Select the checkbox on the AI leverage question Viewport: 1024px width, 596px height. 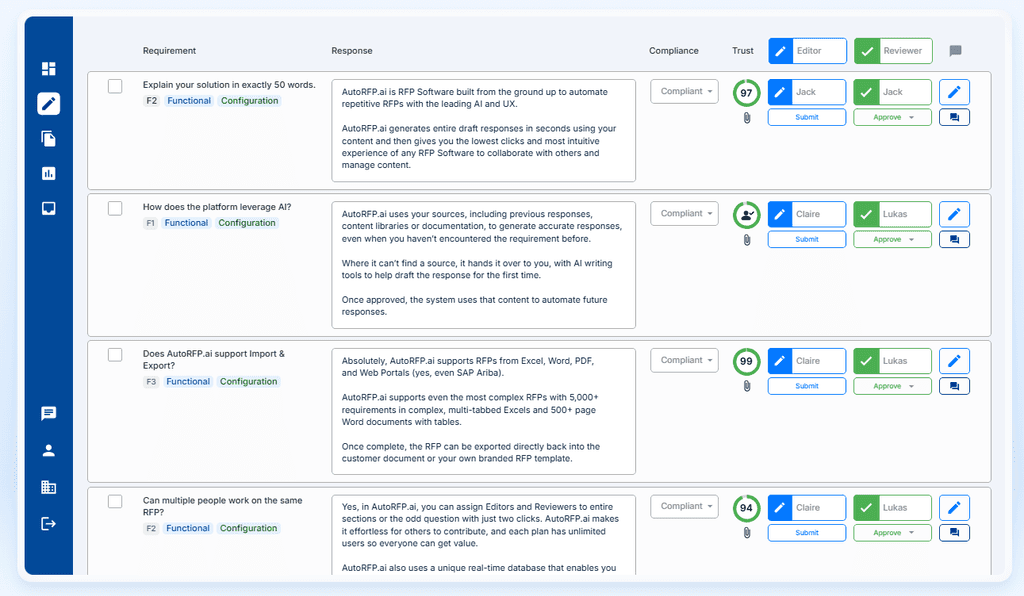[115, 207]
